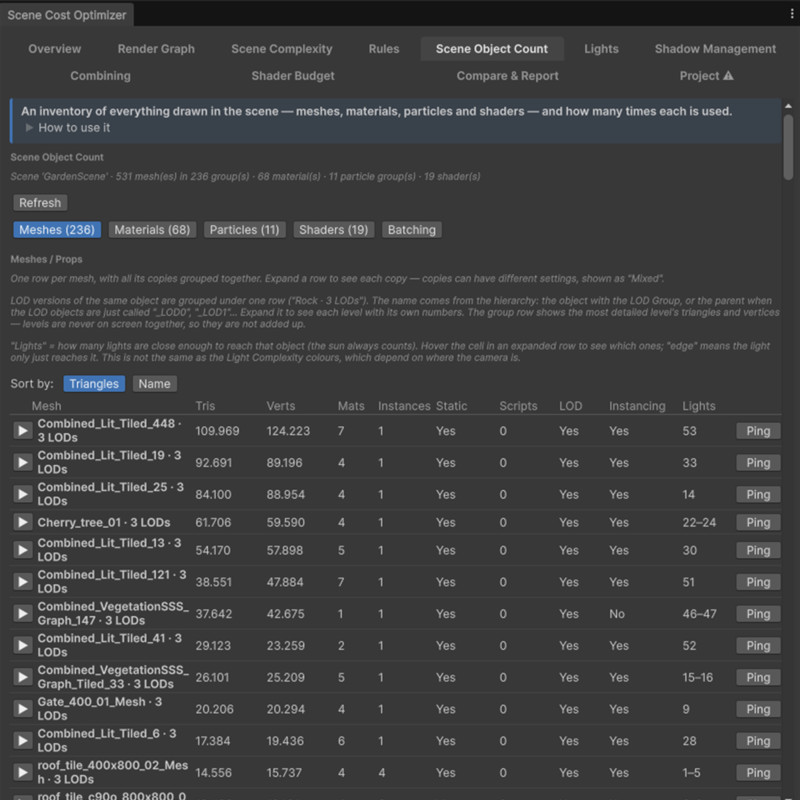Open the Shadow Management tab
The height and width of the screenshot is (800, 800).
715,49
